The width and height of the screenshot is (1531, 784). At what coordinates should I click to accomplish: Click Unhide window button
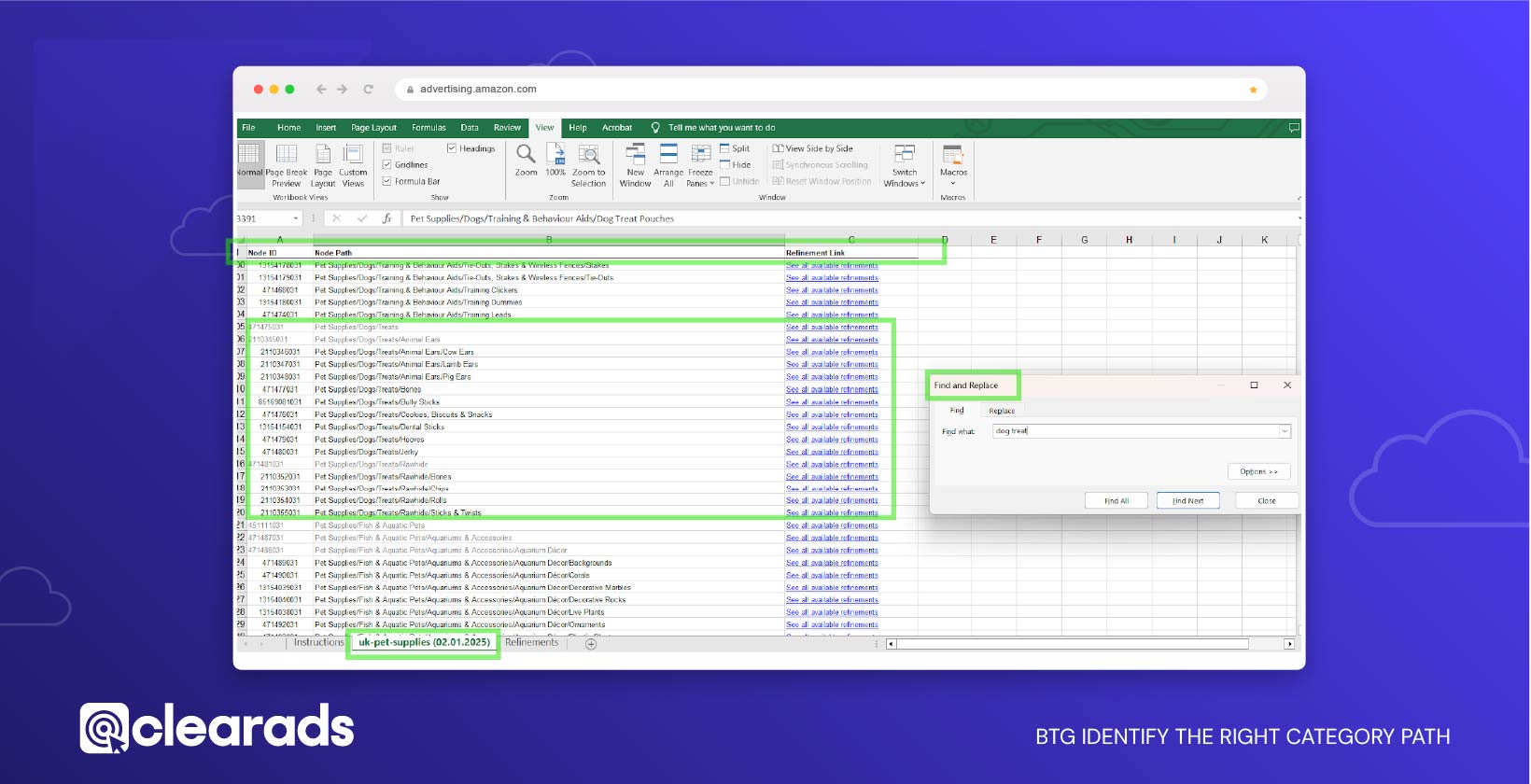tap(739, 182)
